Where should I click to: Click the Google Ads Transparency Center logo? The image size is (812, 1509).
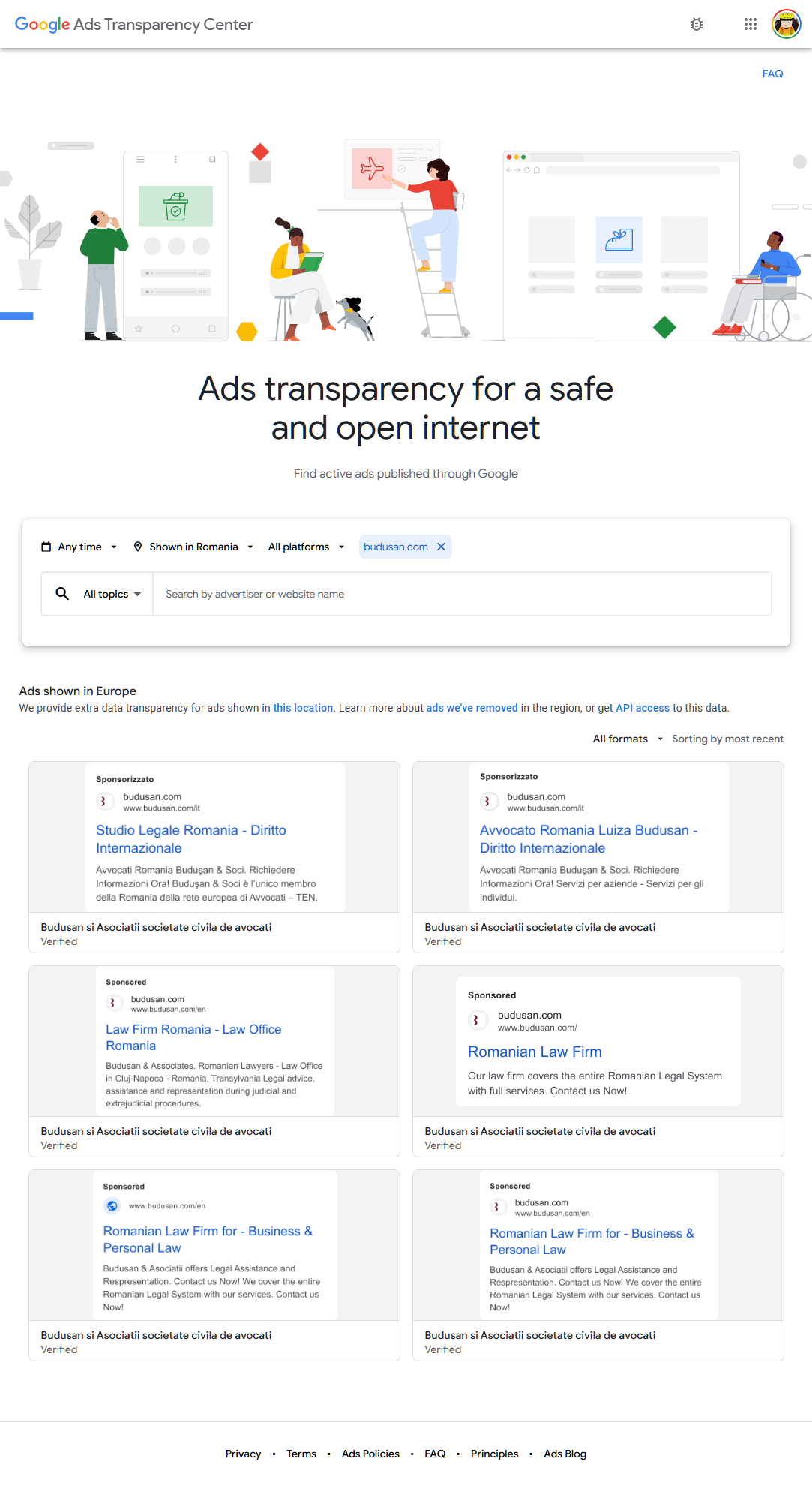click(x=135, y=24)
